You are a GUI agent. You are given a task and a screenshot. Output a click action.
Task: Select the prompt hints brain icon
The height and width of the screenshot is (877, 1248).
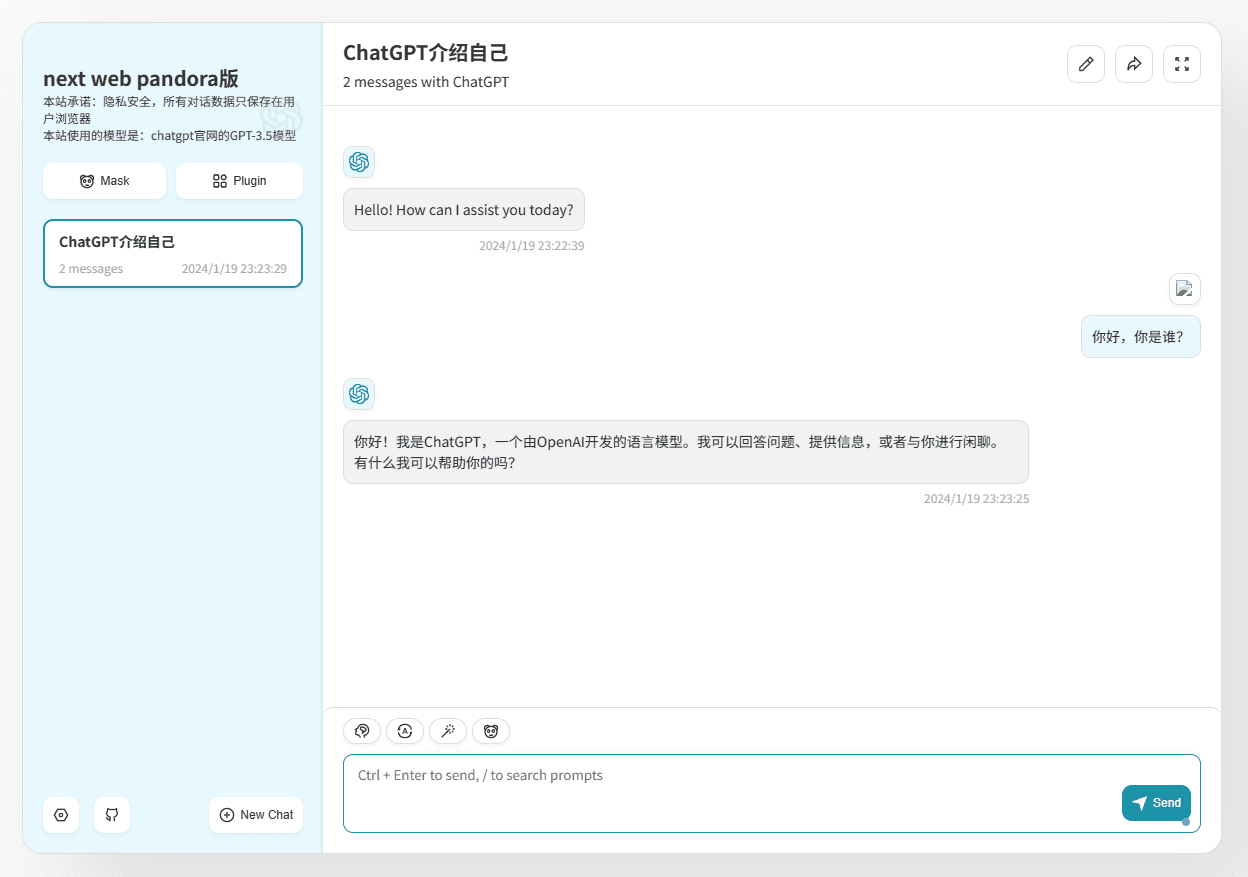point(362,731)
